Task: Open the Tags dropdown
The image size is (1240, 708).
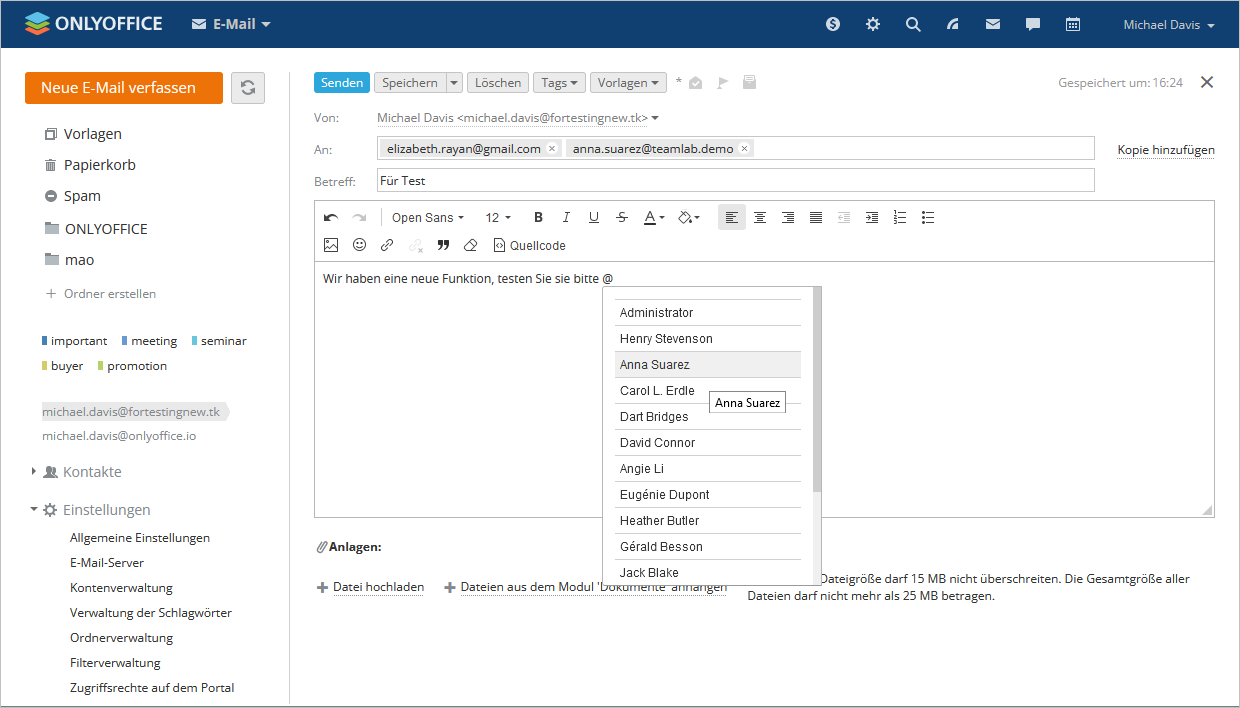Action: point(558,83)
